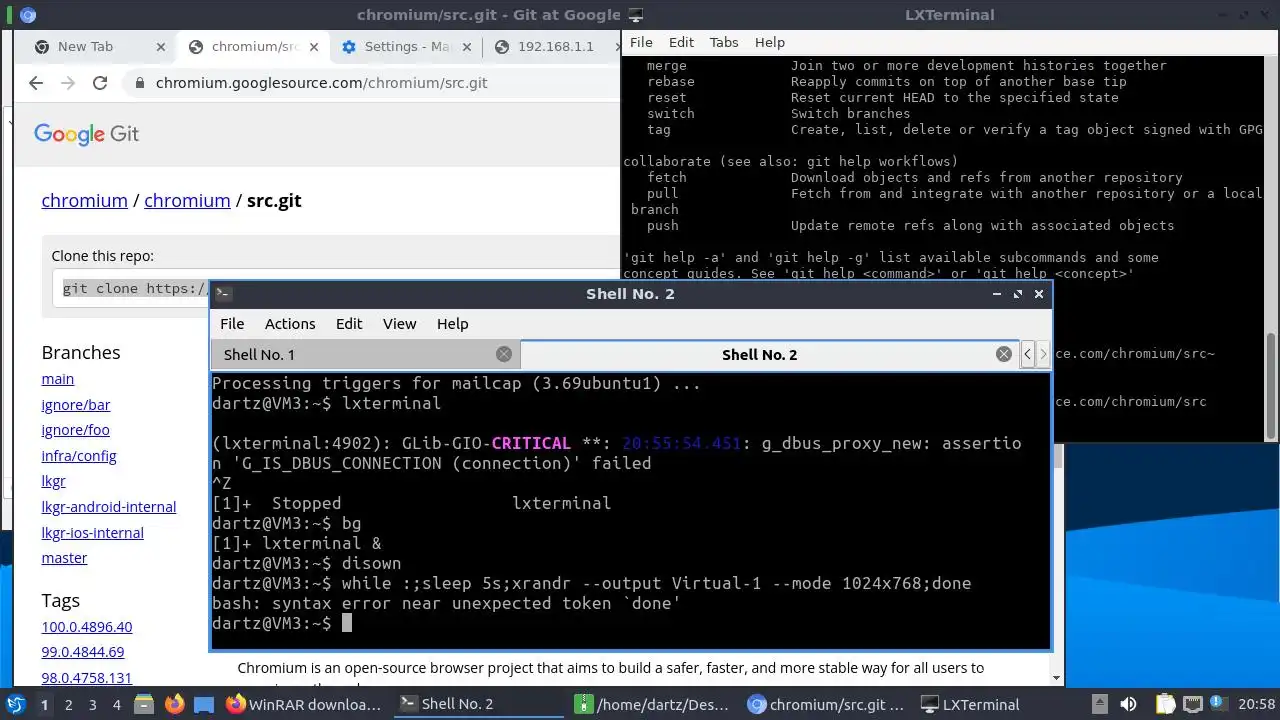Image resolution: width=1280 pixels, height=720 pixels.
Task: Open the lkgr branch link
Action: [53, 481]
